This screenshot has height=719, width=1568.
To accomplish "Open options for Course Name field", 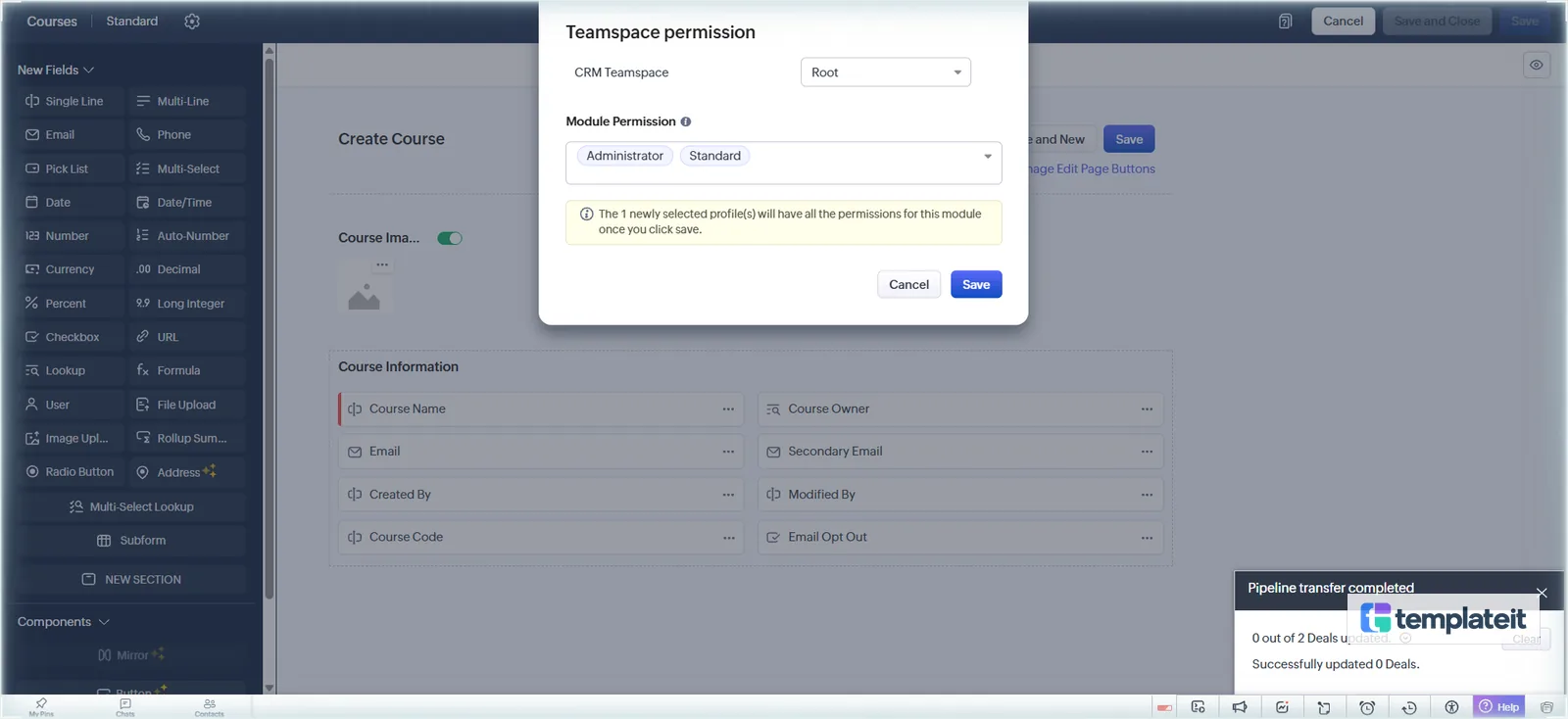I will click(728, 409).
